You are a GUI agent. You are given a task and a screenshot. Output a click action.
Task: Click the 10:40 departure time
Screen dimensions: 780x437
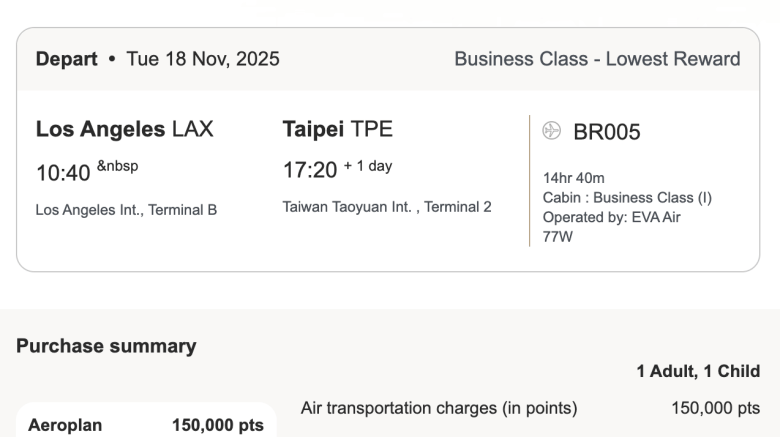point(63,173)
